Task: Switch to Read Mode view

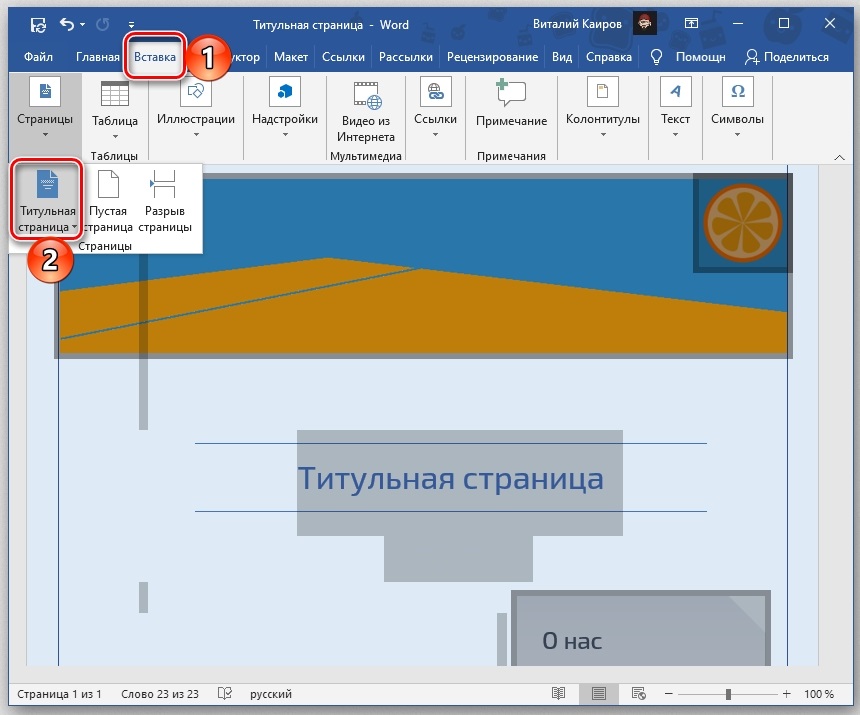Action: (559, 694)
